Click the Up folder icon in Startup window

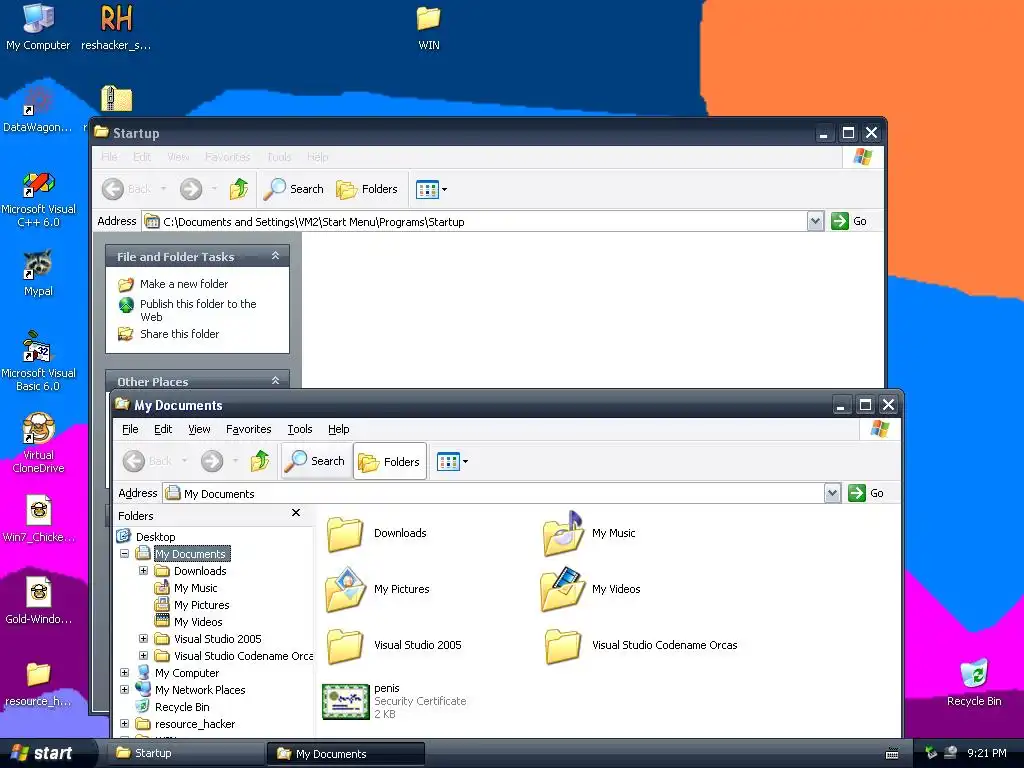(239, 189)
